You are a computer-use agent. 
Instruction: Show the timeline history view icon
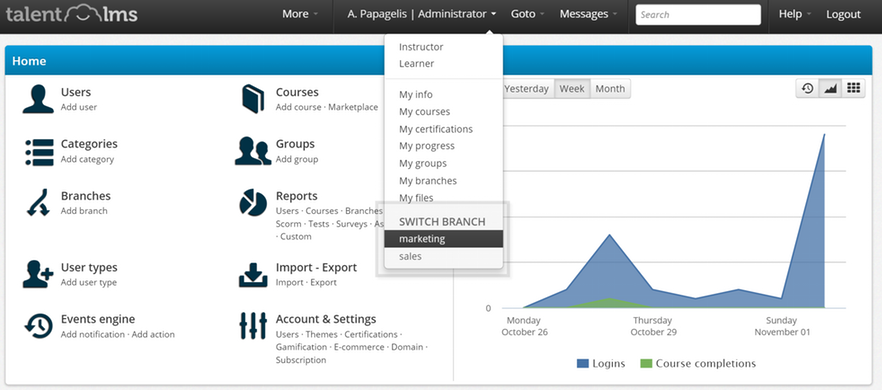808,88
